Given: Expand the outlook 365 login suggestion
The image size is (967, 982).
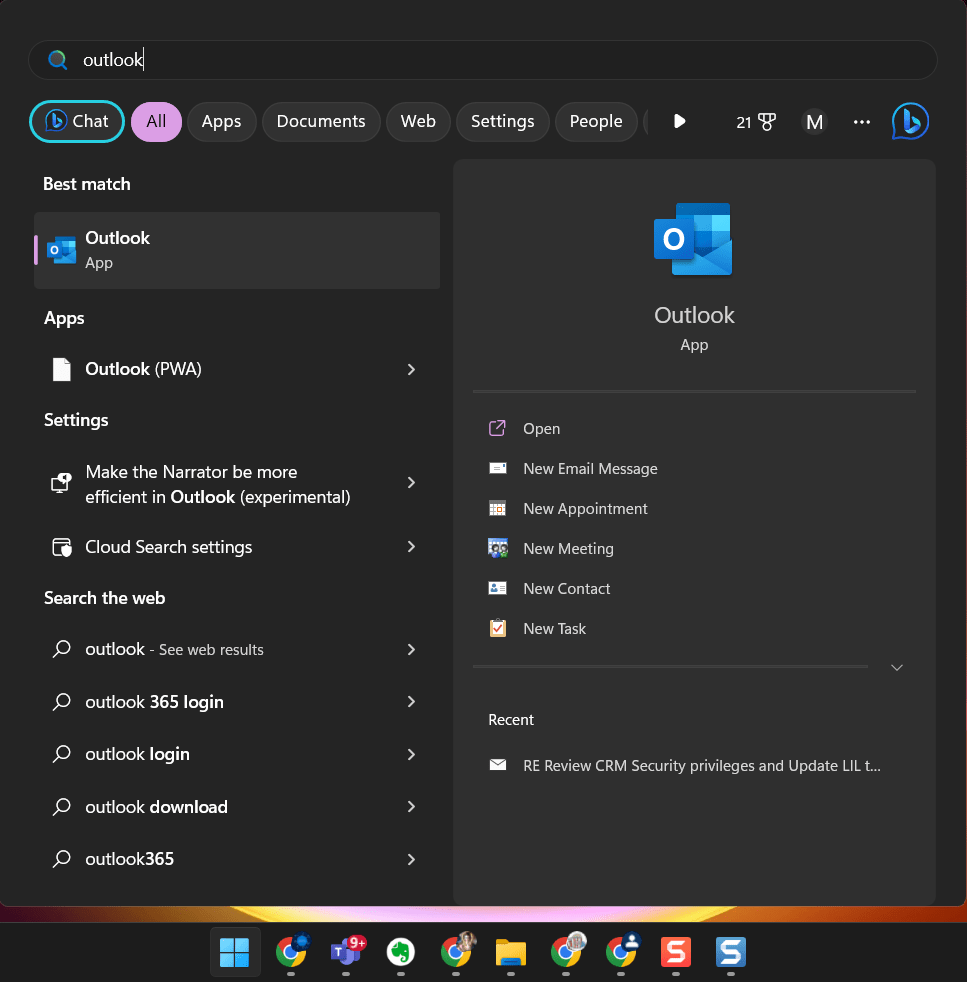Looking at the screenshot, I should pyautogui.click(x=410, y=702).
